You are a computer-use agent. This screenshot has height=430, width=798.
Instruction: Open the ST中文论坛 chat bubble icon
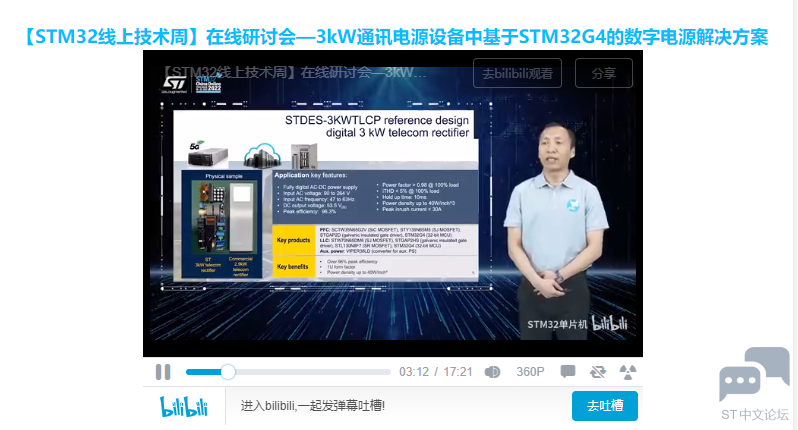pyautogui.click(x=754, y=375)
